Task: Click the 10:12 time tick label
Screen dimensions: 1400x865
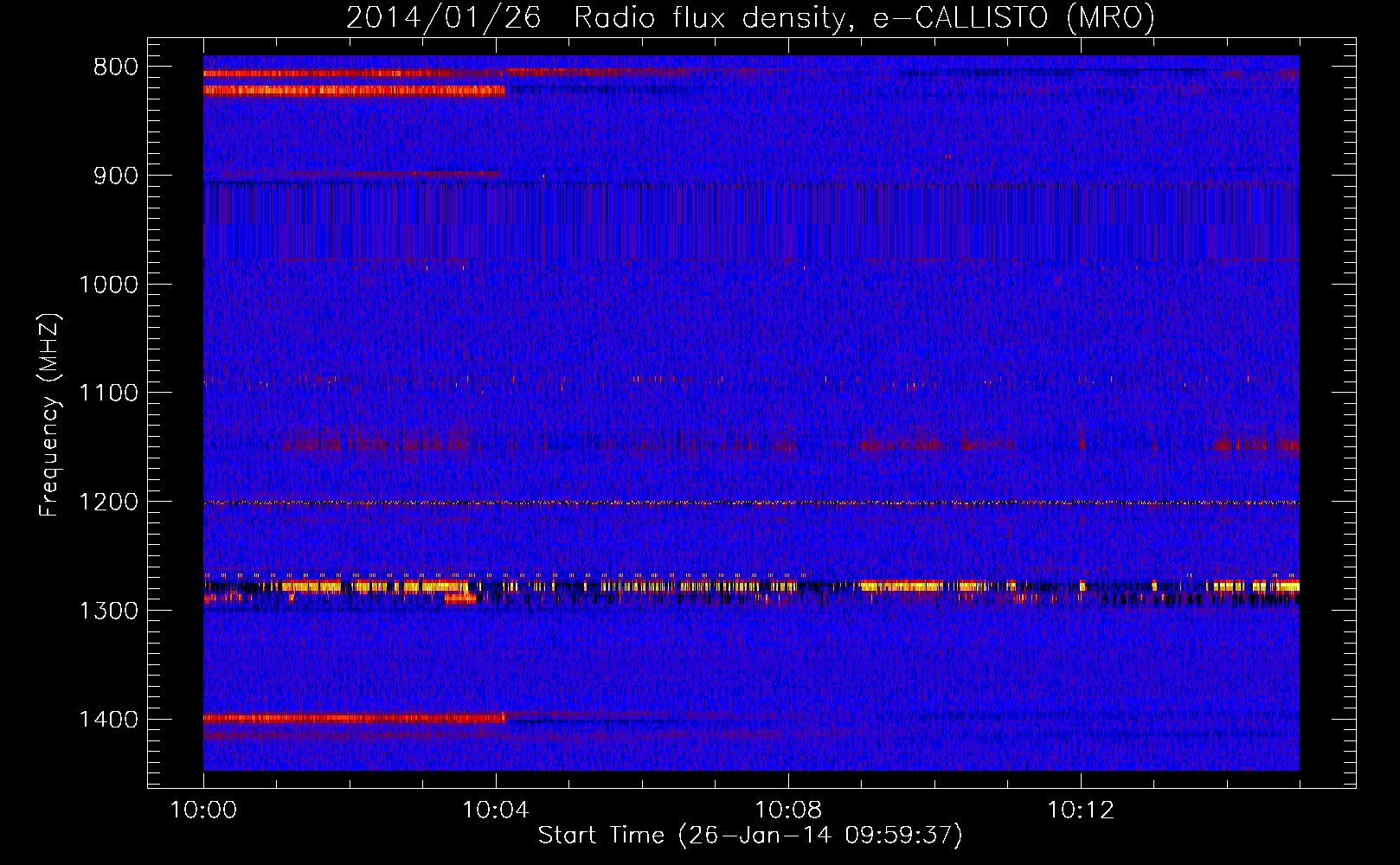Action: pos(1081,811)
